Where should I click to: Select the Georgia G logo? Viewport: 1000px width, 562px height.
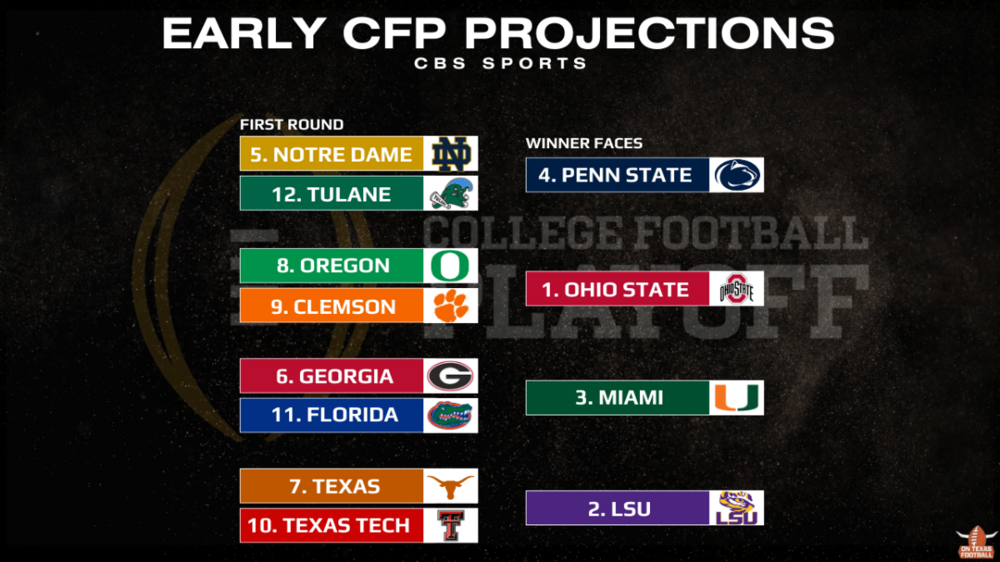tap(450, 376)
